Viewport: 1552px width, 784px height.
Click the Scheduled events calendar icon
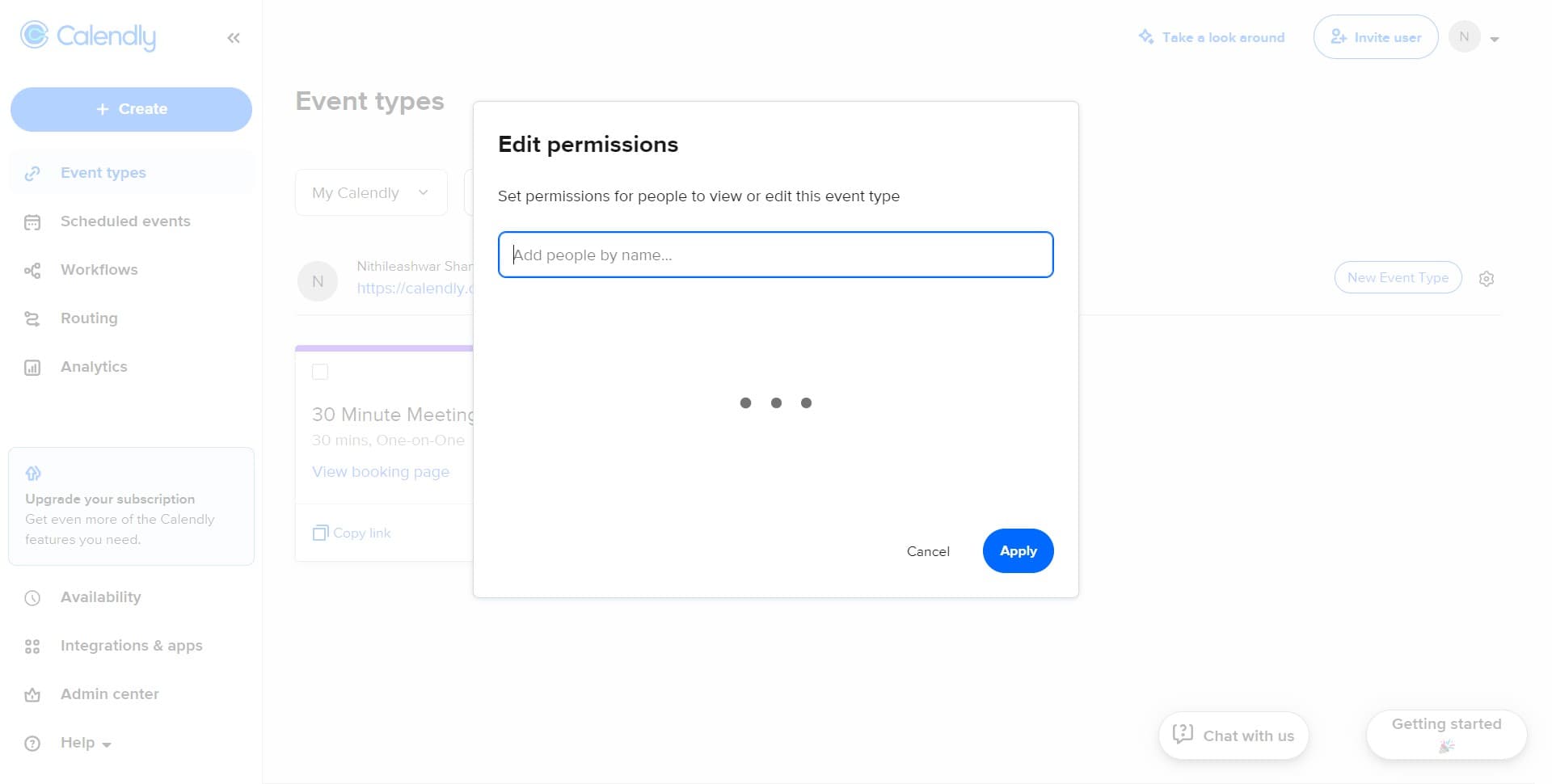click(32, 221)
